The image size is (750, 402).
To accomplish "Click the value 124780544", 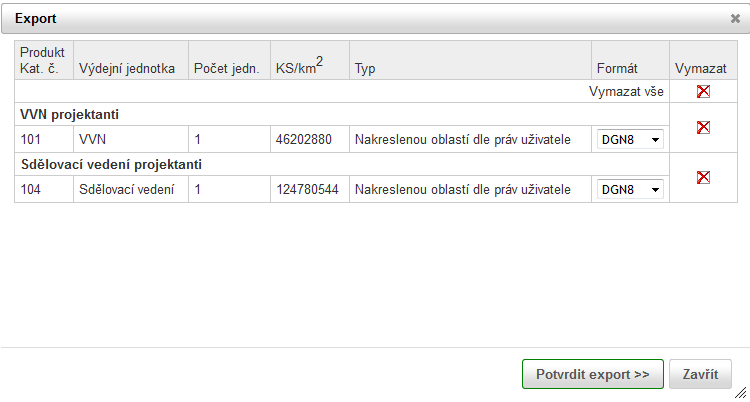I will (x=307, y=190).
